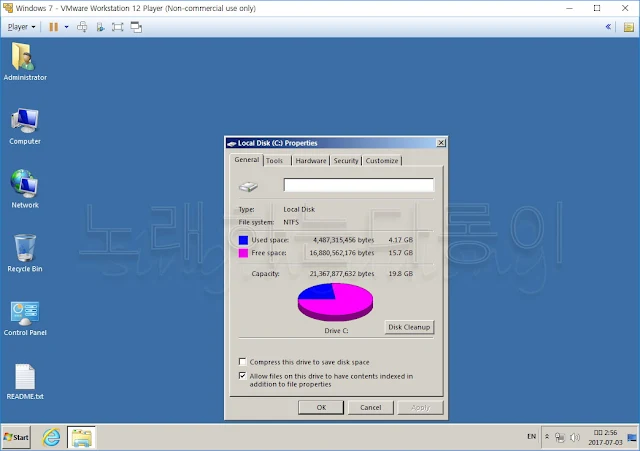This screenshot has height=451, width=640.
Task: Click the magenta Free space swatch
Action: [243, 253]
